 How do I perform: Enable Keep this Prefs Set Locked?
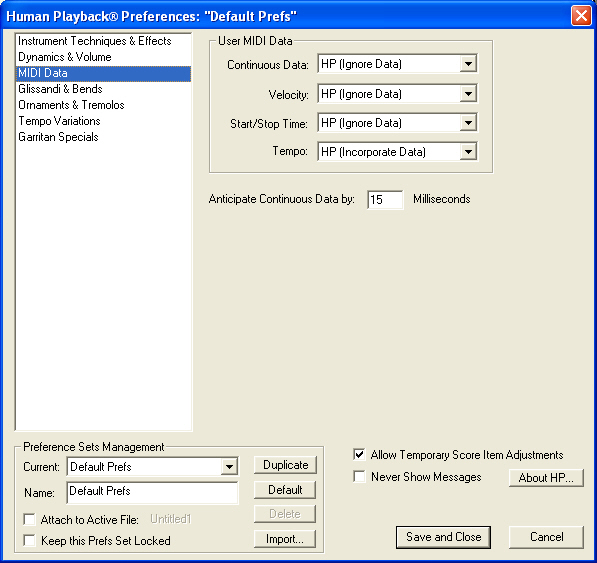(x=29, y=541)
